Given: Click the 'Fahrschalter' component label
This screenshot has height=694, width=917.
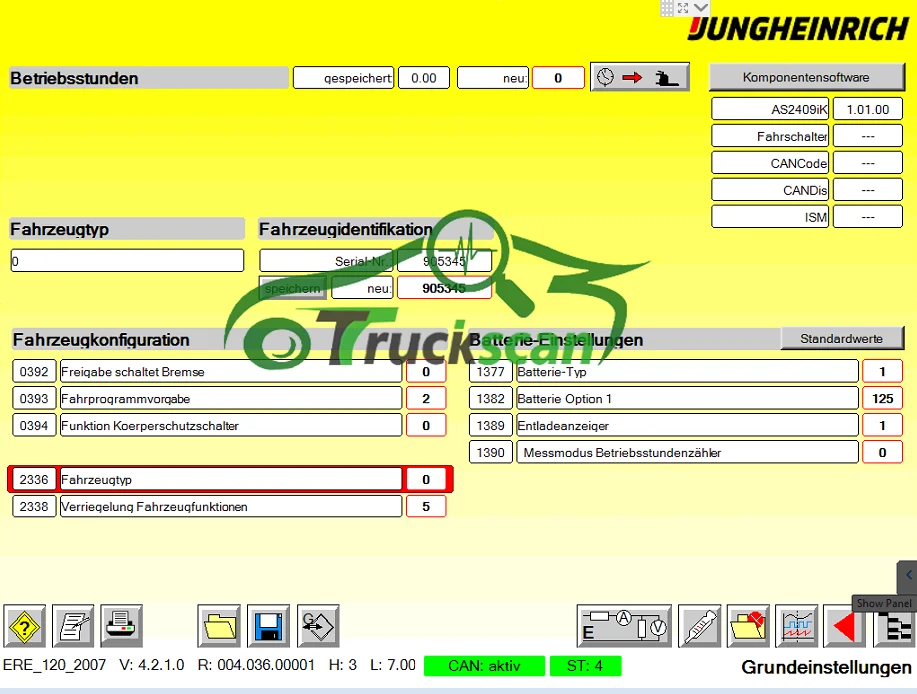Looking at the screenshot, I should (x=770, y=136).
